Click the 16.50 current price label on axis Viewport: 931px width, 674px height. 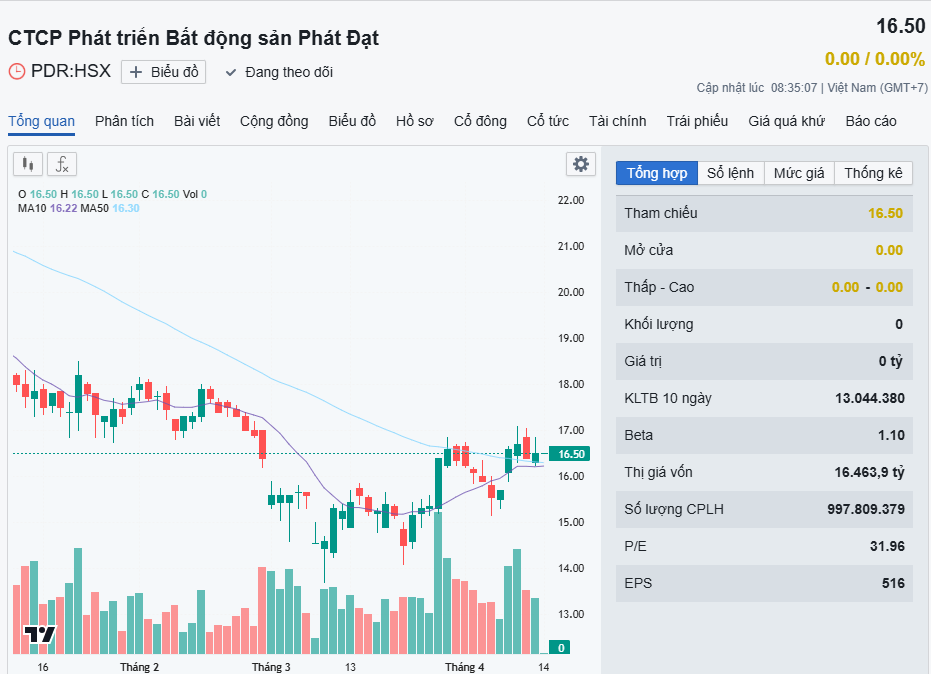coord(571,454)
